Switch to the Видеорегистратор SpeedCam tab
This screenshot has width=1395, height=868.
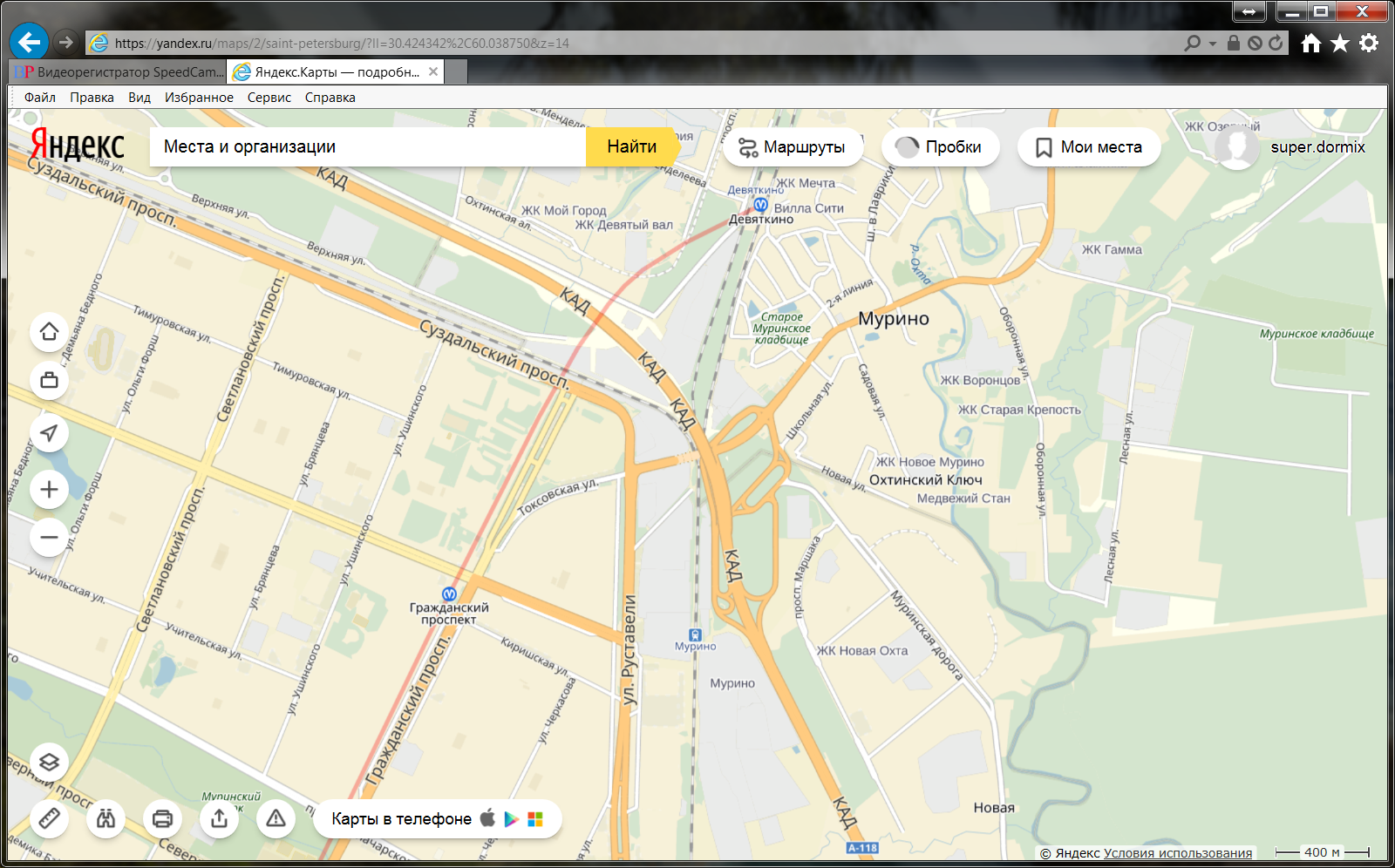point(118,72)
